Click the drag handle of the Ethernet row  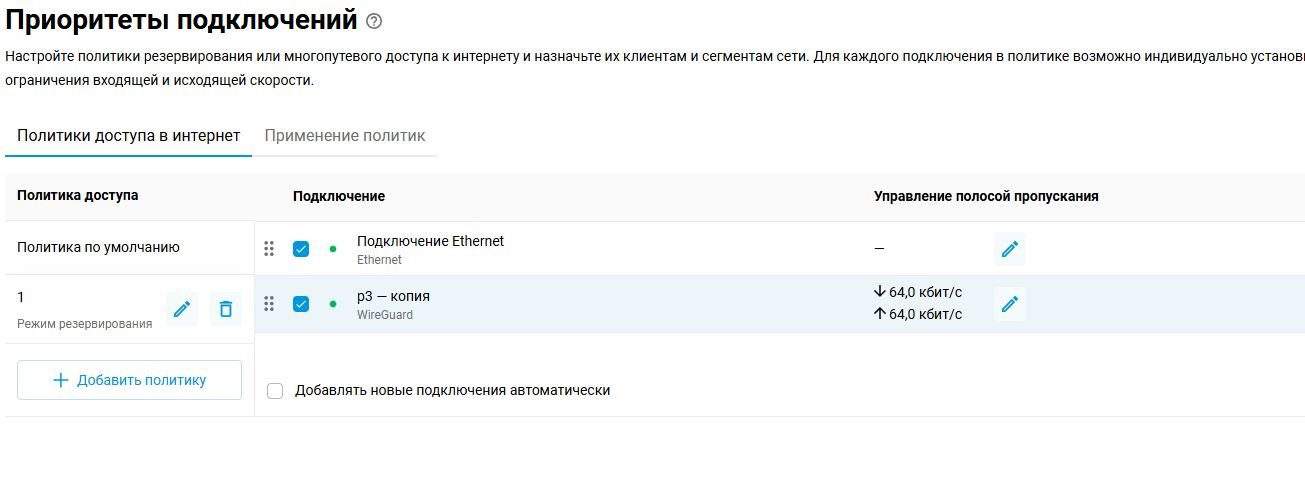coord(269,249)
